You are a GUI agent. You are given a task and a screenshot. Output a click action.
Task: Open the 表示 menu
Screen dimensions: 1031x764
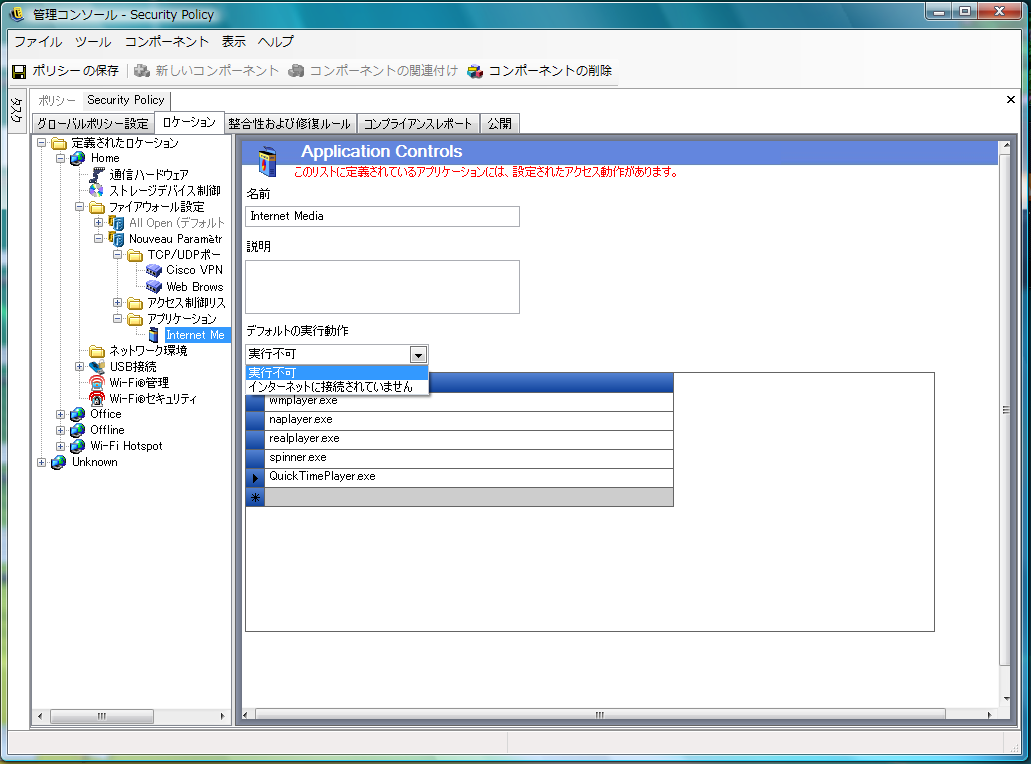point(233,41)
